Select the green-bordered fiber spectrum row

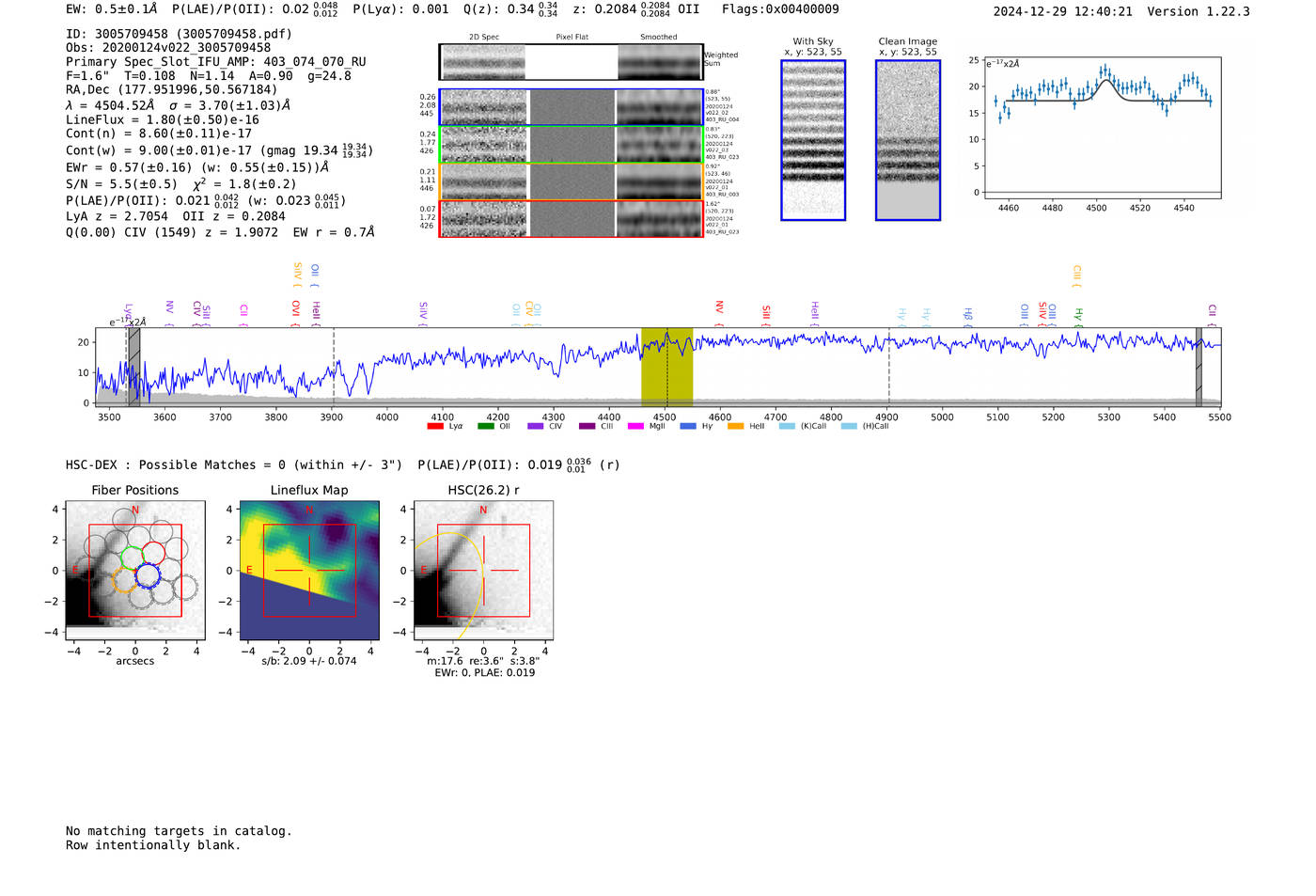point(571,144)
